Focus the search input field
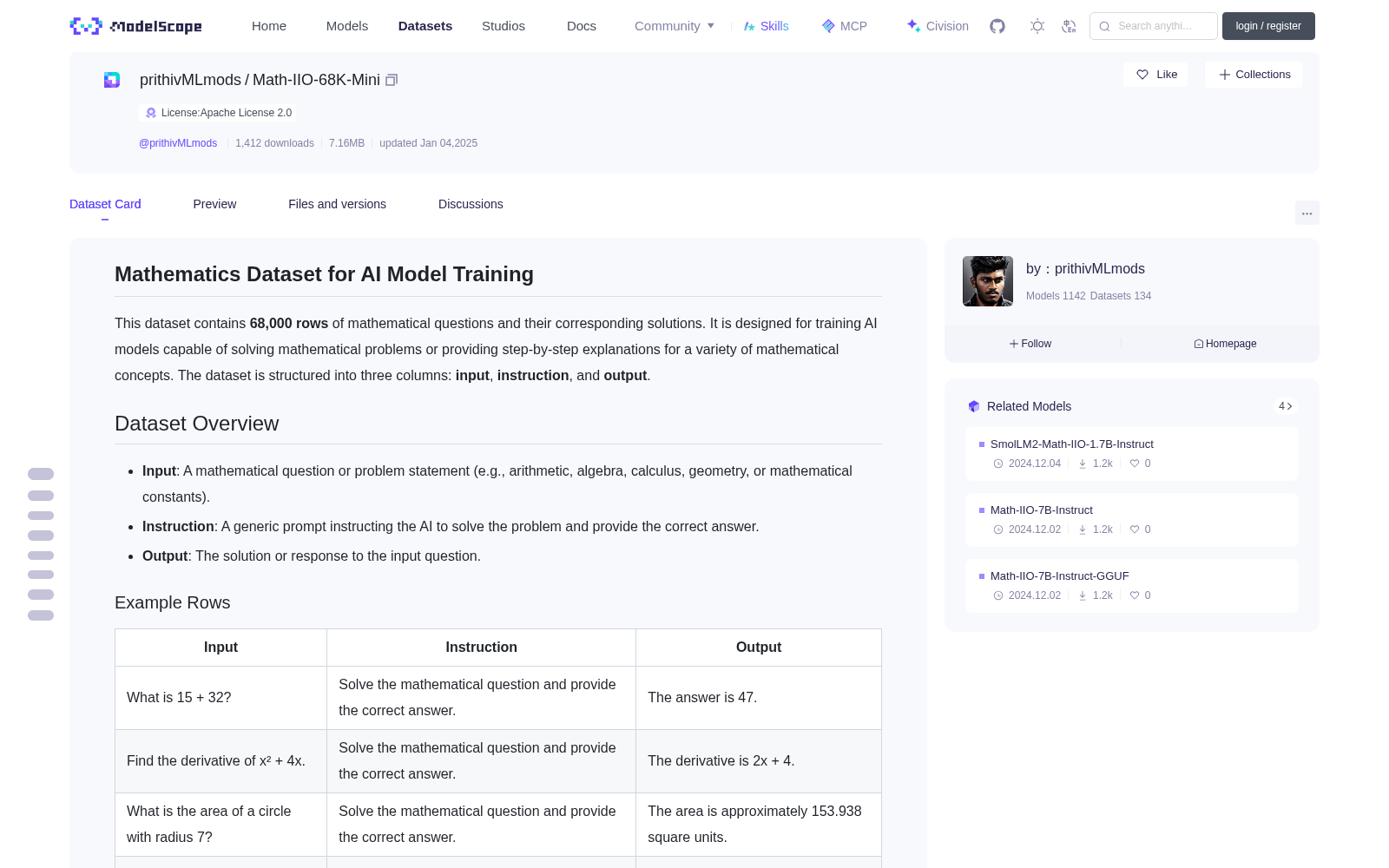This screenshot has width=1389, height=868. [x=1154, y=26]
